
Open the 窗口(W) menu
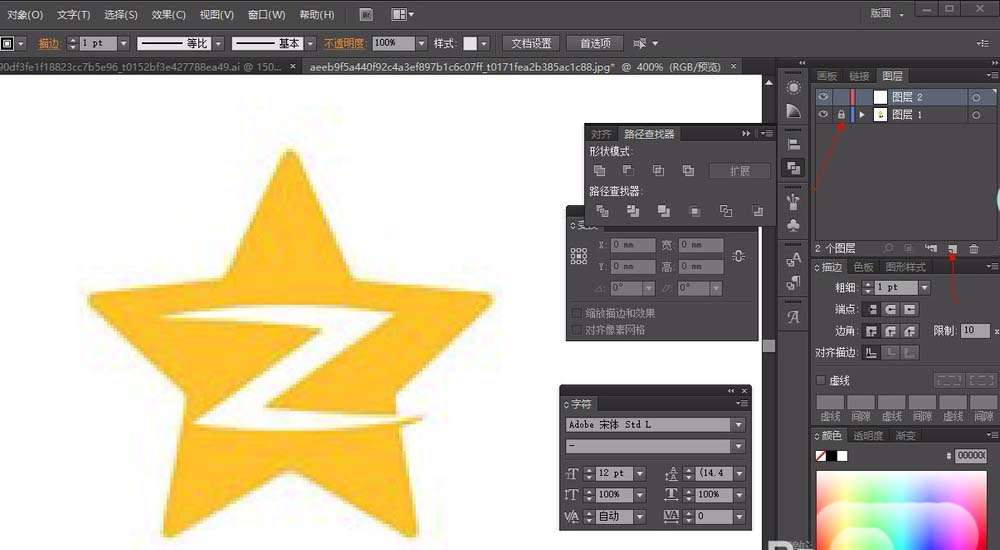click(x=266, y=14)
